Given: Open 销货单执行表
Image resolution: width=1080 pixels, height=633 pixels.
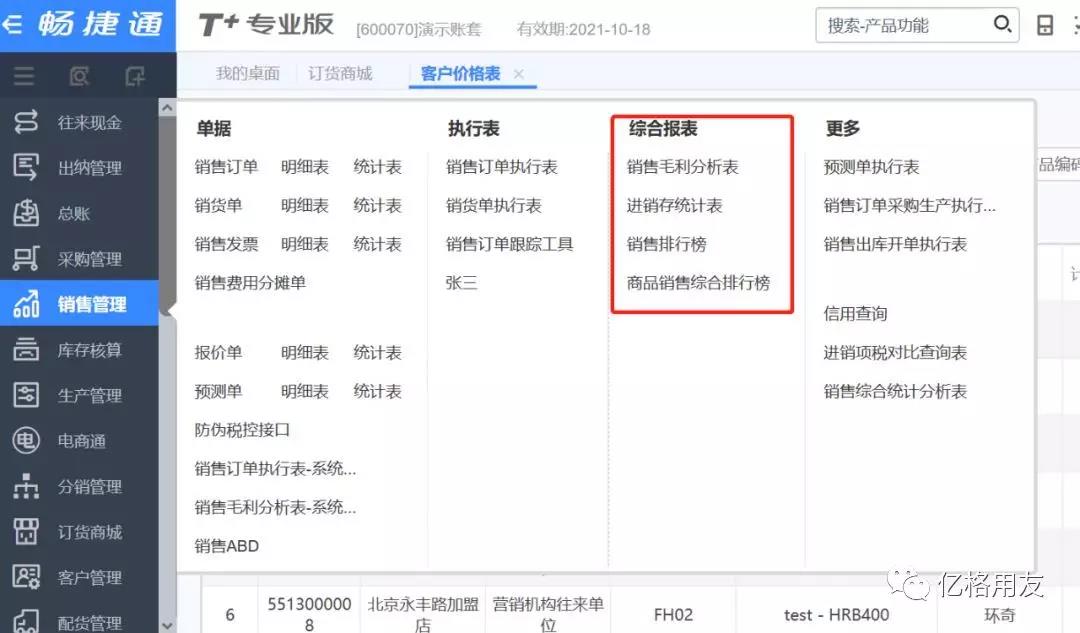Looking at the screenshot, I should [494, 205].
